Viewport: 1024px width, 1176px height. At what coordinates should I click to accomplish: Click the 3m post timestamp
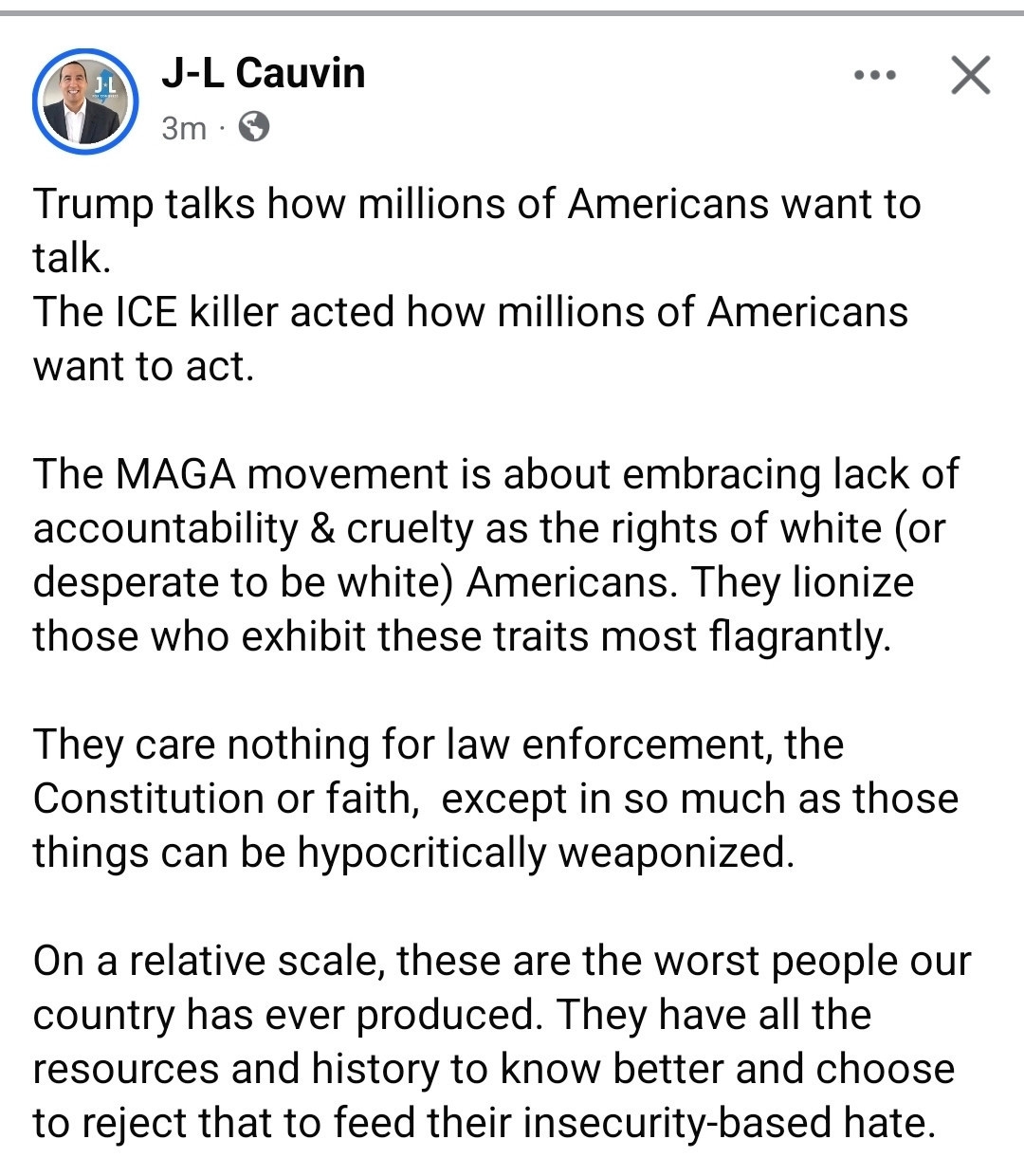(x=183, y=127)
